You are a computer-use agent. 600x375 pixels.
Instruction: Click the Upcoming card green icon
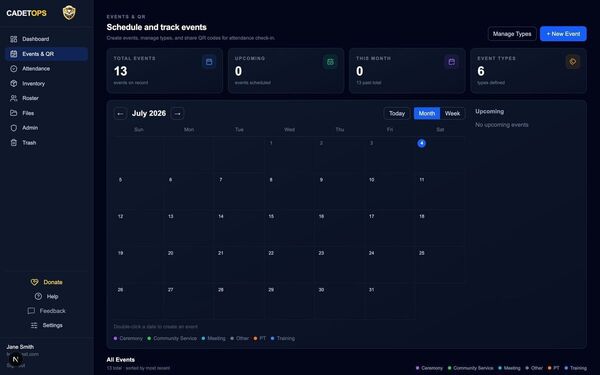point(330,62)
